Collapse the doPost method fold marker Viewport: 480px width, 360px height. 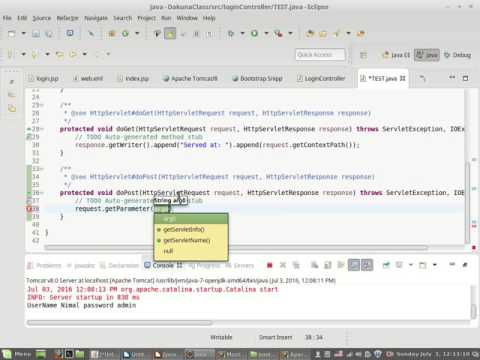42,193
